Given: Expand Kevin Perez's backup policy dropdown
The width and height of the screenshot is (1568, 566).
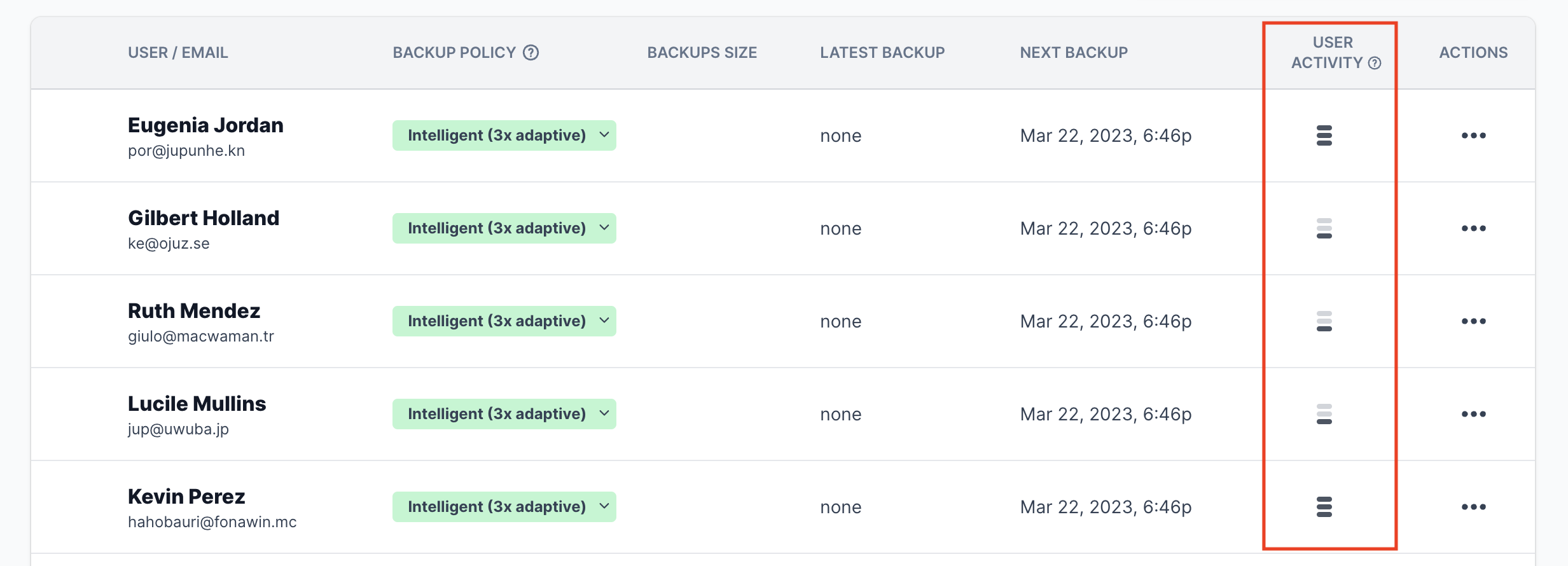Looking at the screenshot, I should pyautogui.click(x=504, y=507).
